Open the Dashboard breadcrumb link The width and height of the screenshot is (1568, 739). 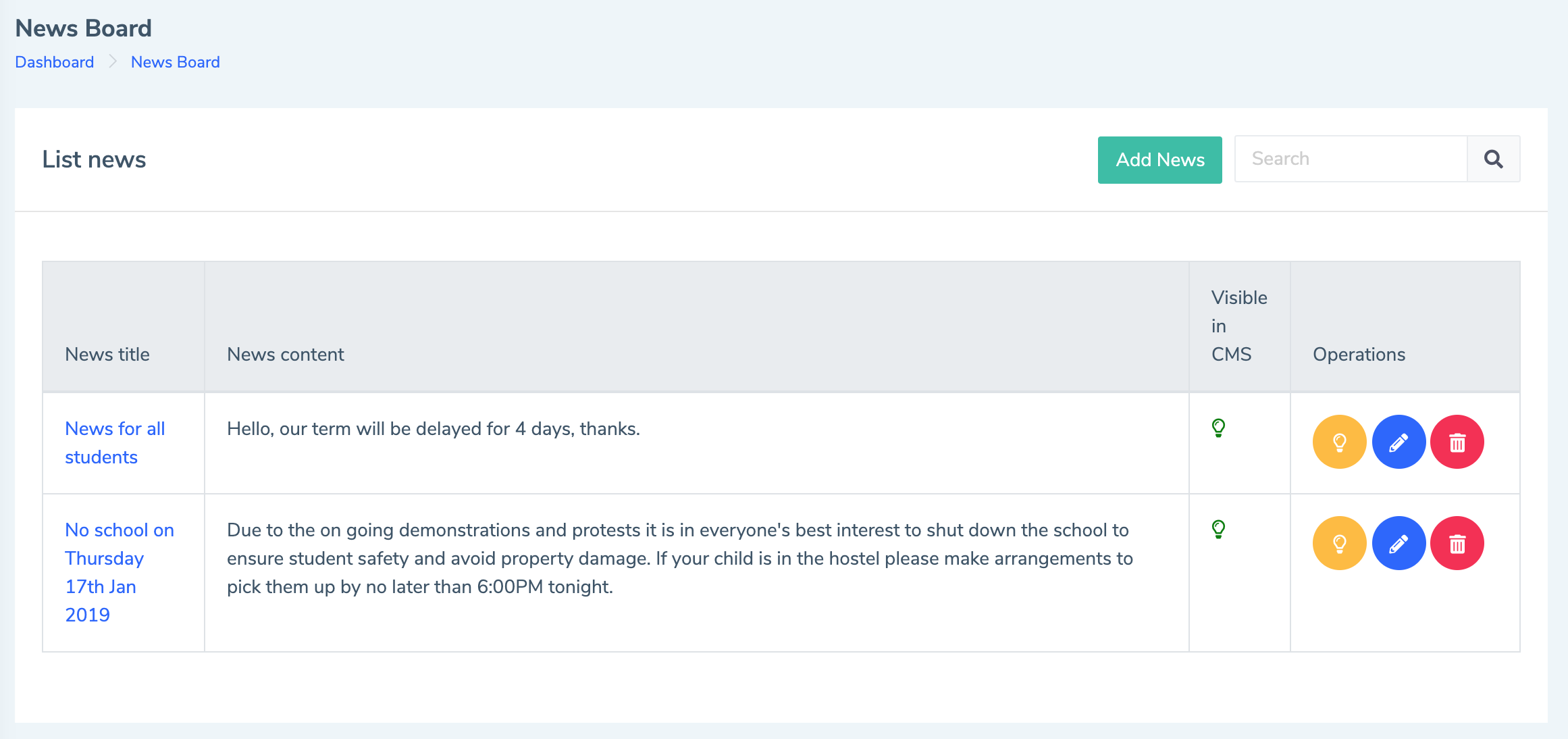(55, 62)
